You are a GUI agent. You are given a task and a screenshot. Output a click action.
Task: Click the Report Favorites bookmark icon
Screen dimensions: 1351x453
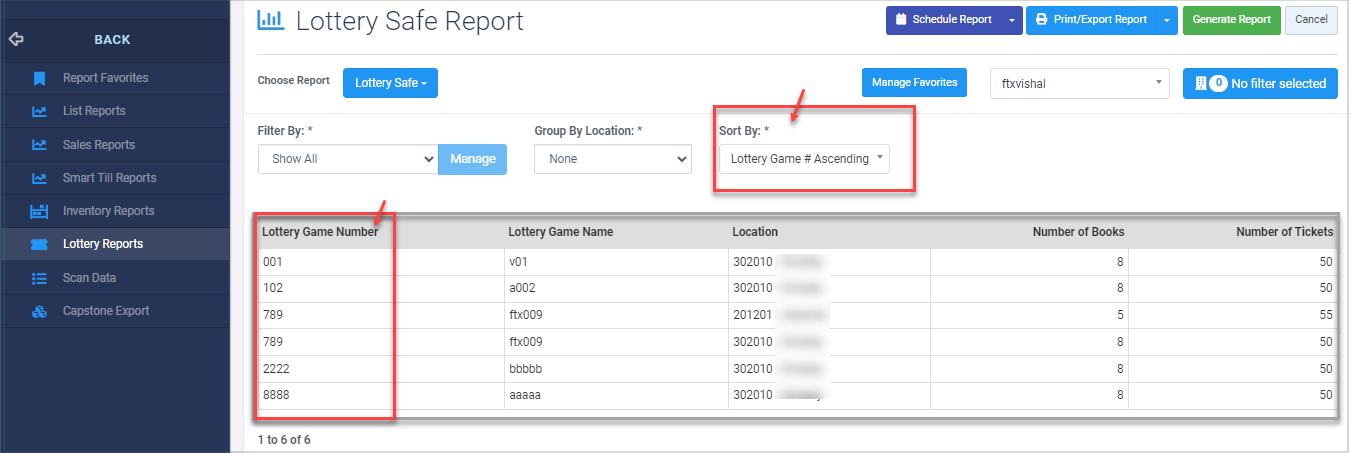tap(39, 78)
